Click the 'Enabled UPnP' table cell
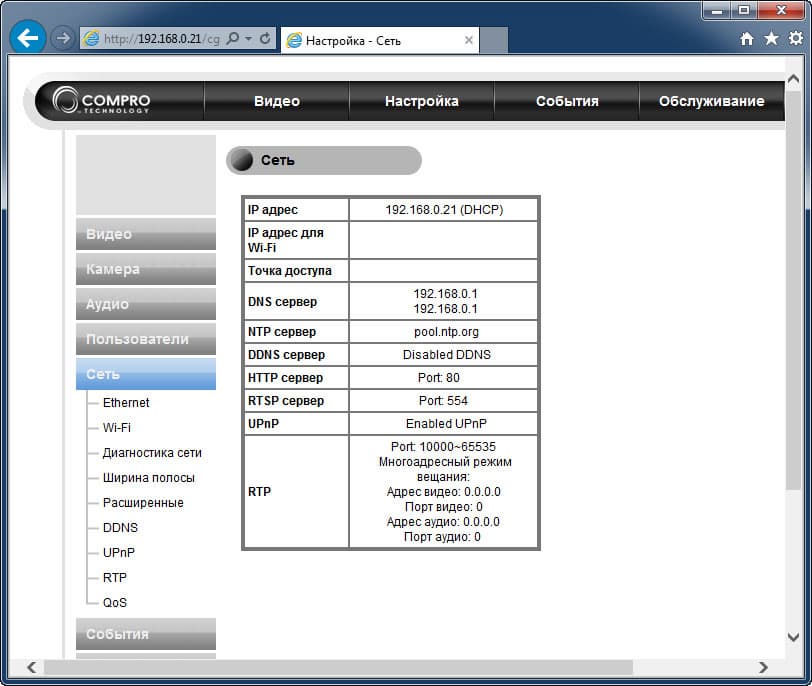 click(x=446, y=424)
